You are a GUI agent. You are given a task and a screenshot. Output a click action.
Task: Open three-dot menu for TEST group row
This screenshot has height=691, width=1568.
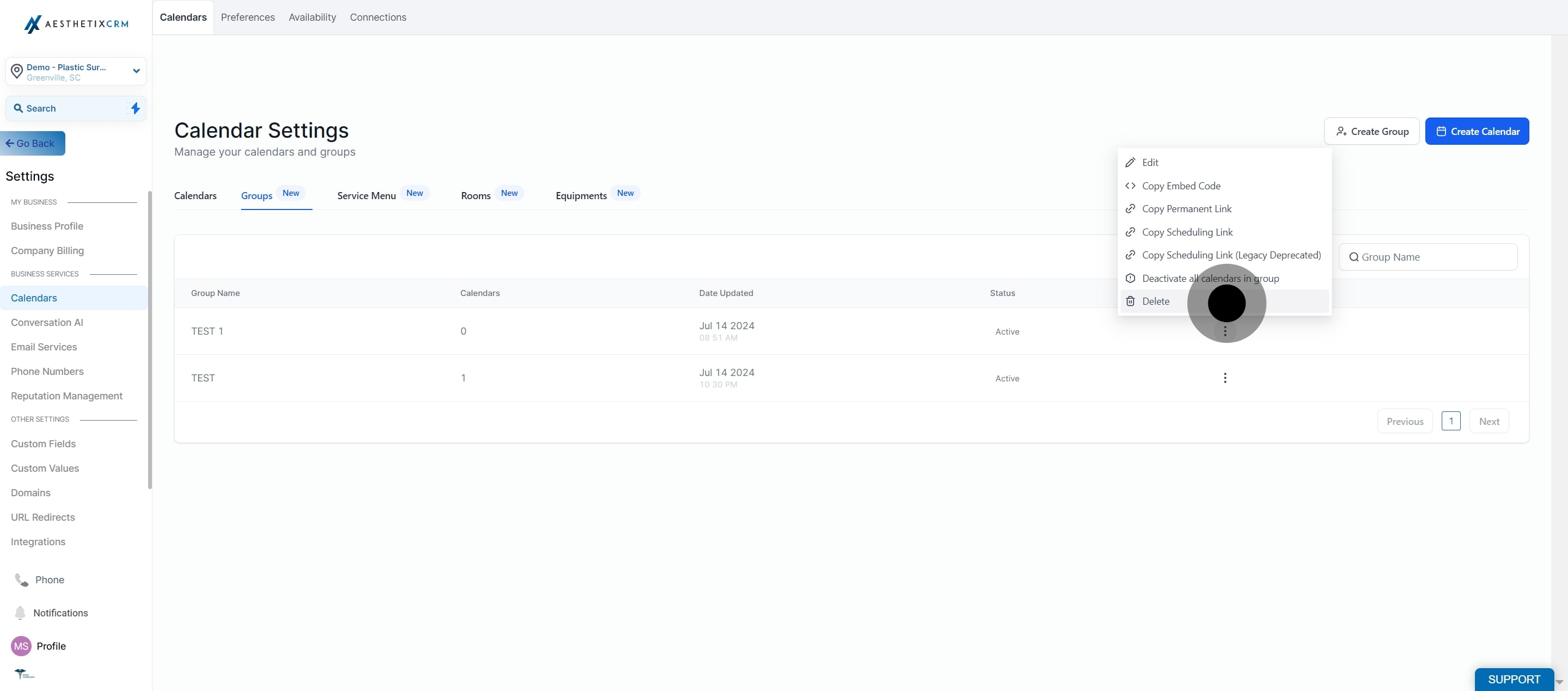pyautogui.click(x=1224, y=378)
